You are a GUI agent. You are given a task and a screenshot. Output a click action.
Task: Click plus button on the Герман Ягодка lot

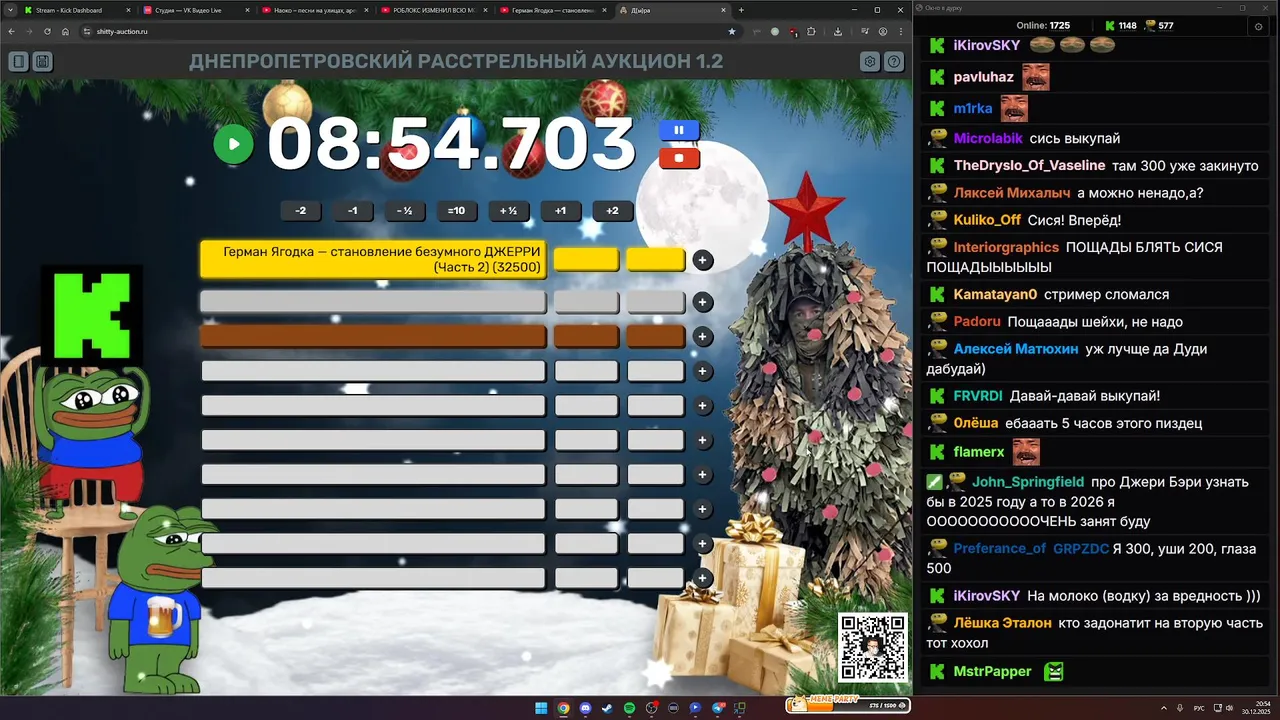tap(703, 260)
